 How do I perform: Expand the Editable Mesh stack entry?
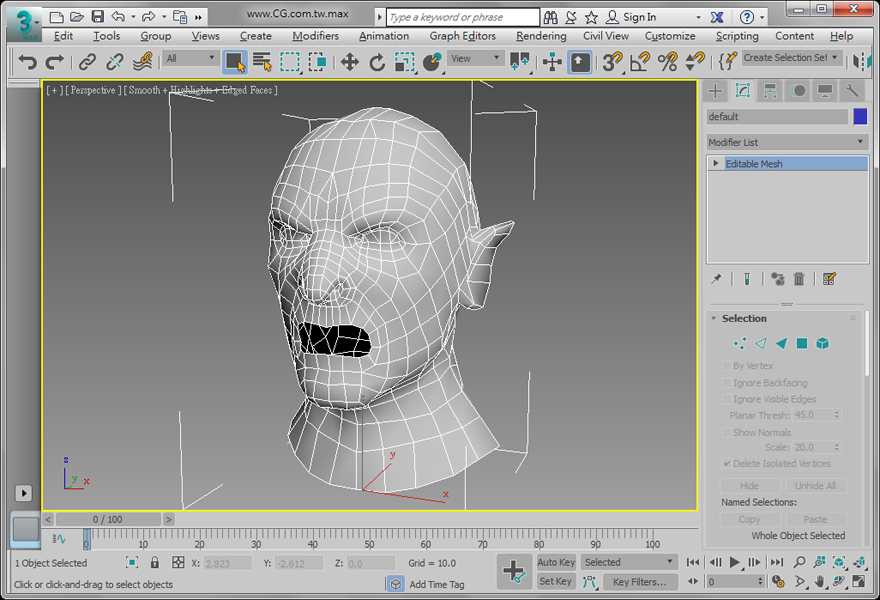coord(716,163)
